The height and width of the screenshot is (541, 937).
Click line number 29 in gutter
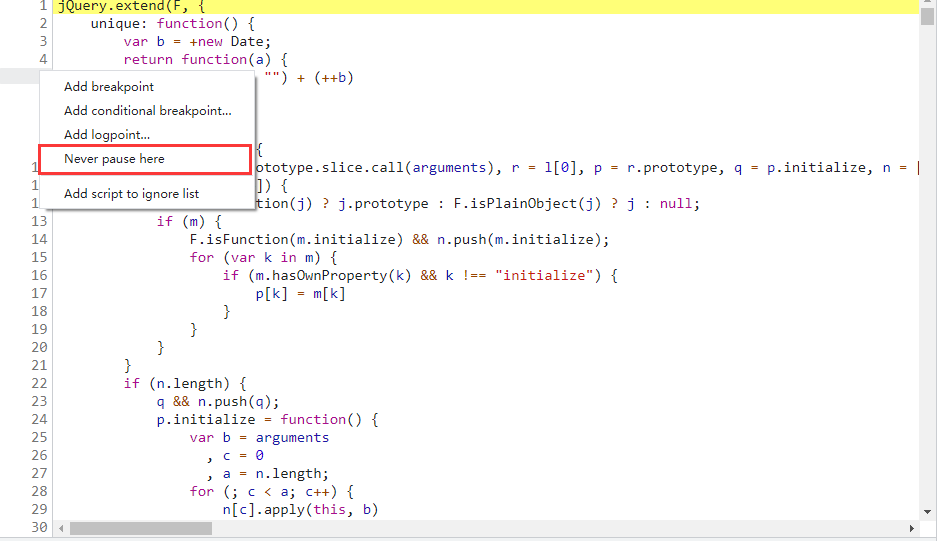coord(38,509)
